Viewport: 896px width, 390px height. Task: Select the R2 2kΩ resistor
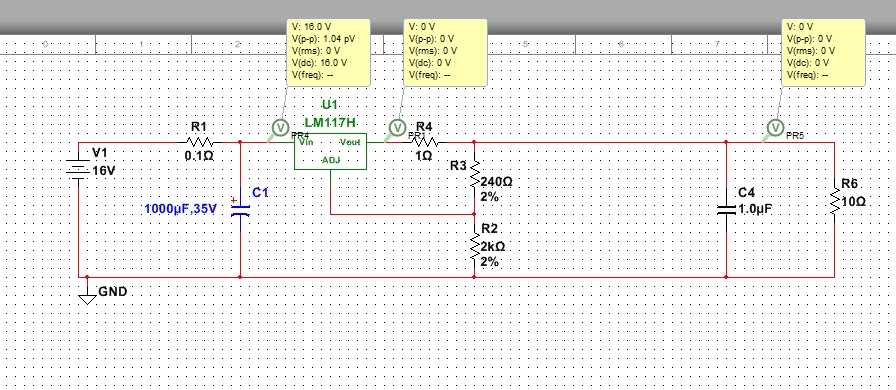[474, 246]
